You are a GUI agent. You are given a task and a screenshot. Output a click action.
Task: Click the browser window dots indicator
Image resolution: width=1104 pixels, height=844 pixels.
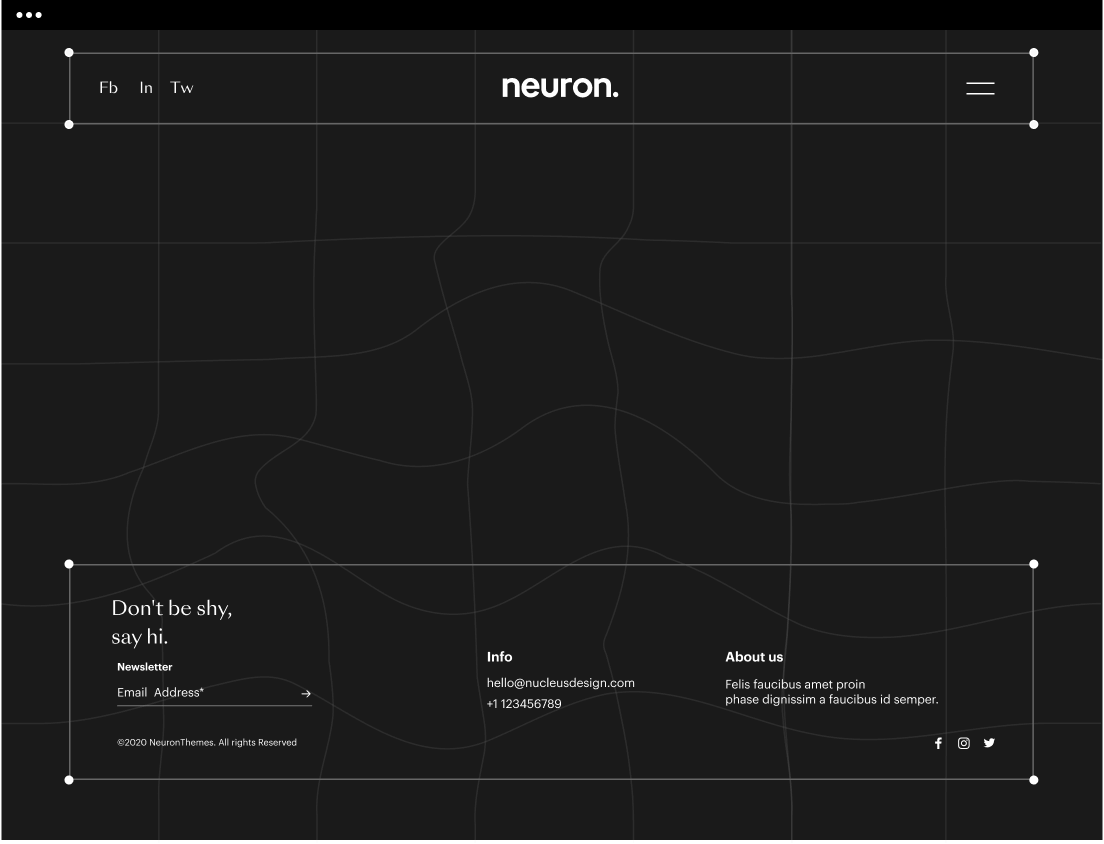(28, 14)
